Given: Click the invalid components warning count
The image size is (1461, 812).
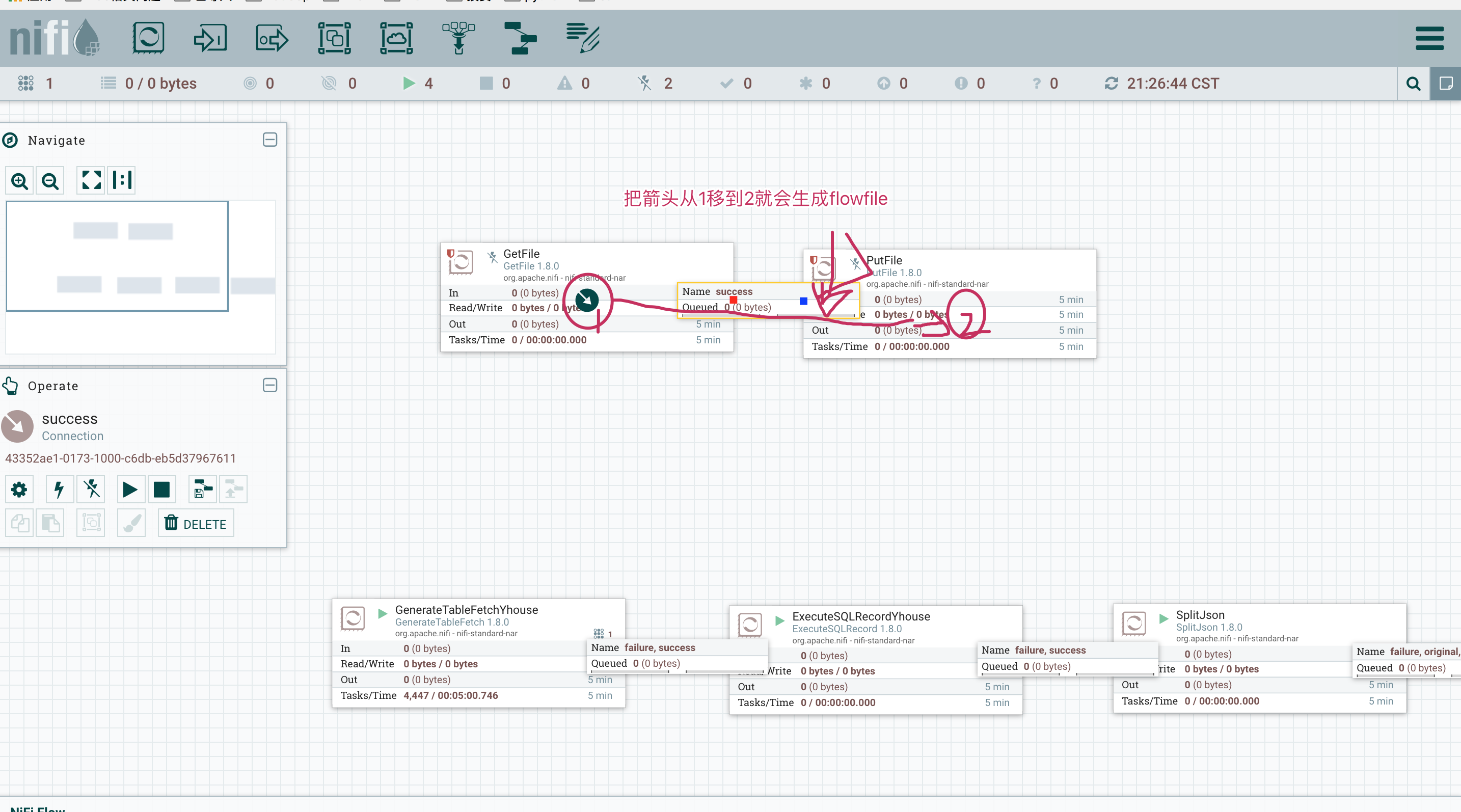Looking at the screenshot, I should (x=574, y=84).
